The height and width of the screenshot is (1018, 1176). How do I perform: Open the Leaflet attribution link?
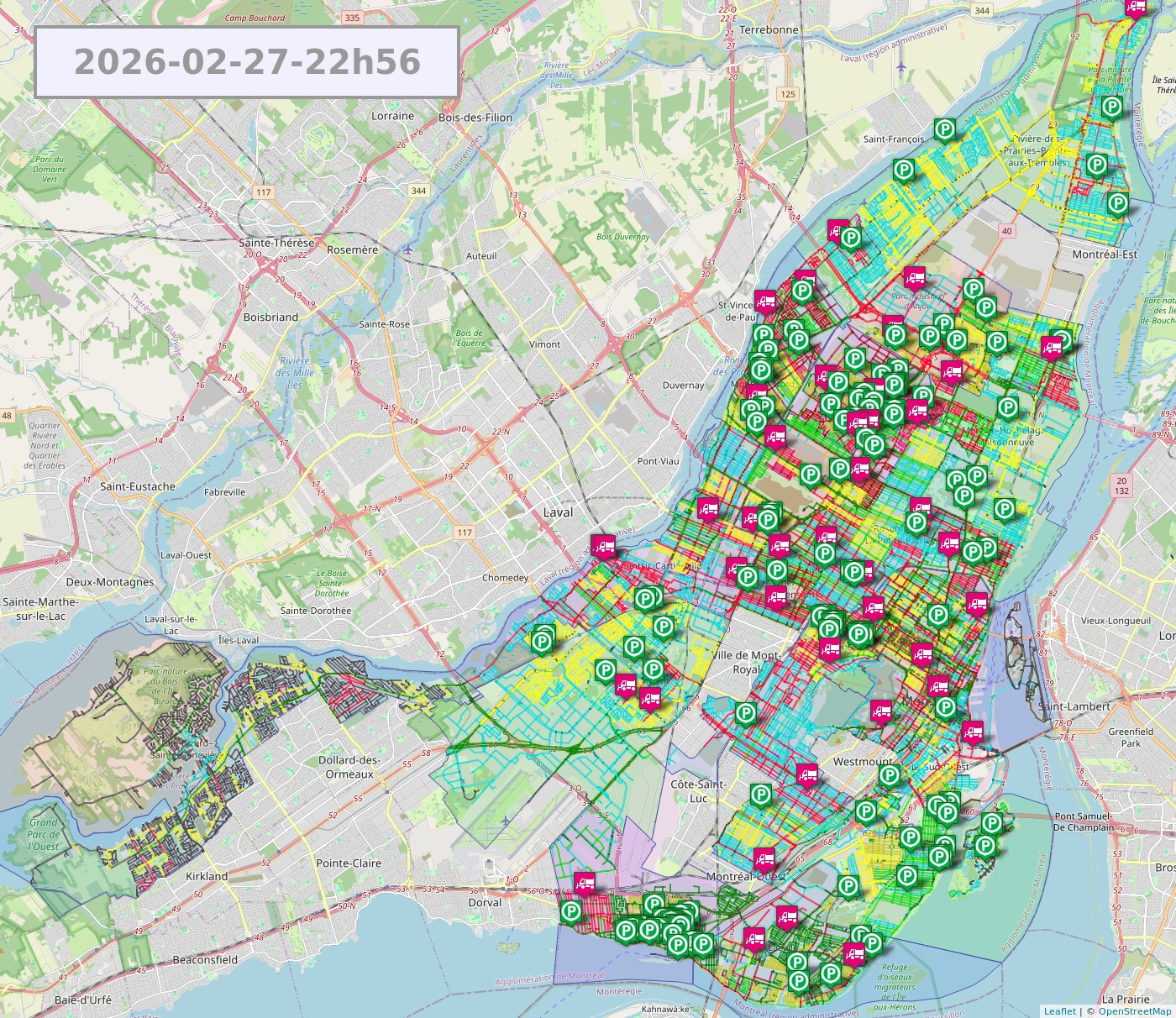click(x=1059, y=1011)
